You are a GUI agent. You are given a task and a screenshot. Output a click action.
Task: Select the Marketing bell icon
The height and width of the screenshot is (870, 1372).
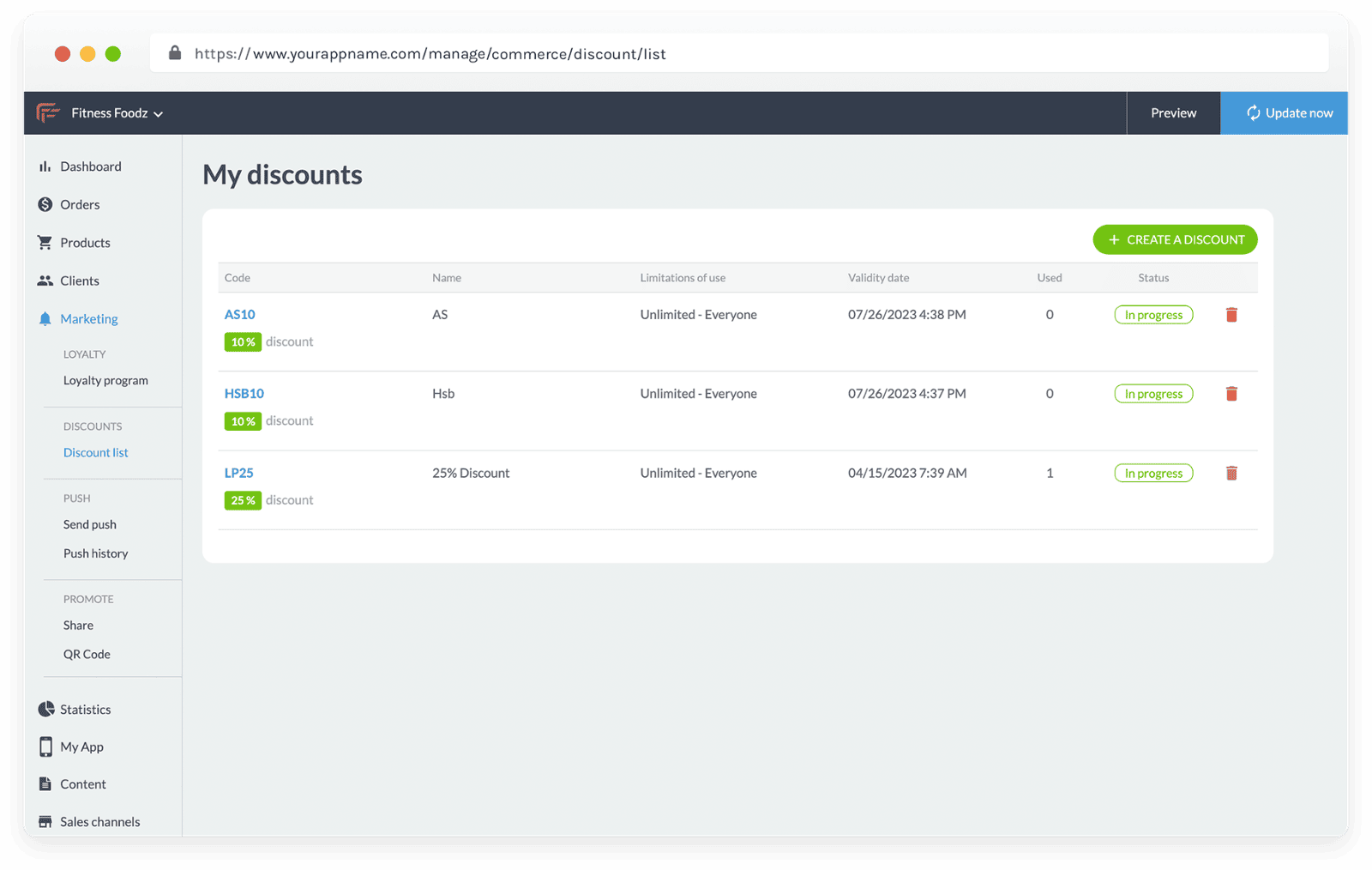pyautogui.click(x=45, y=318)
